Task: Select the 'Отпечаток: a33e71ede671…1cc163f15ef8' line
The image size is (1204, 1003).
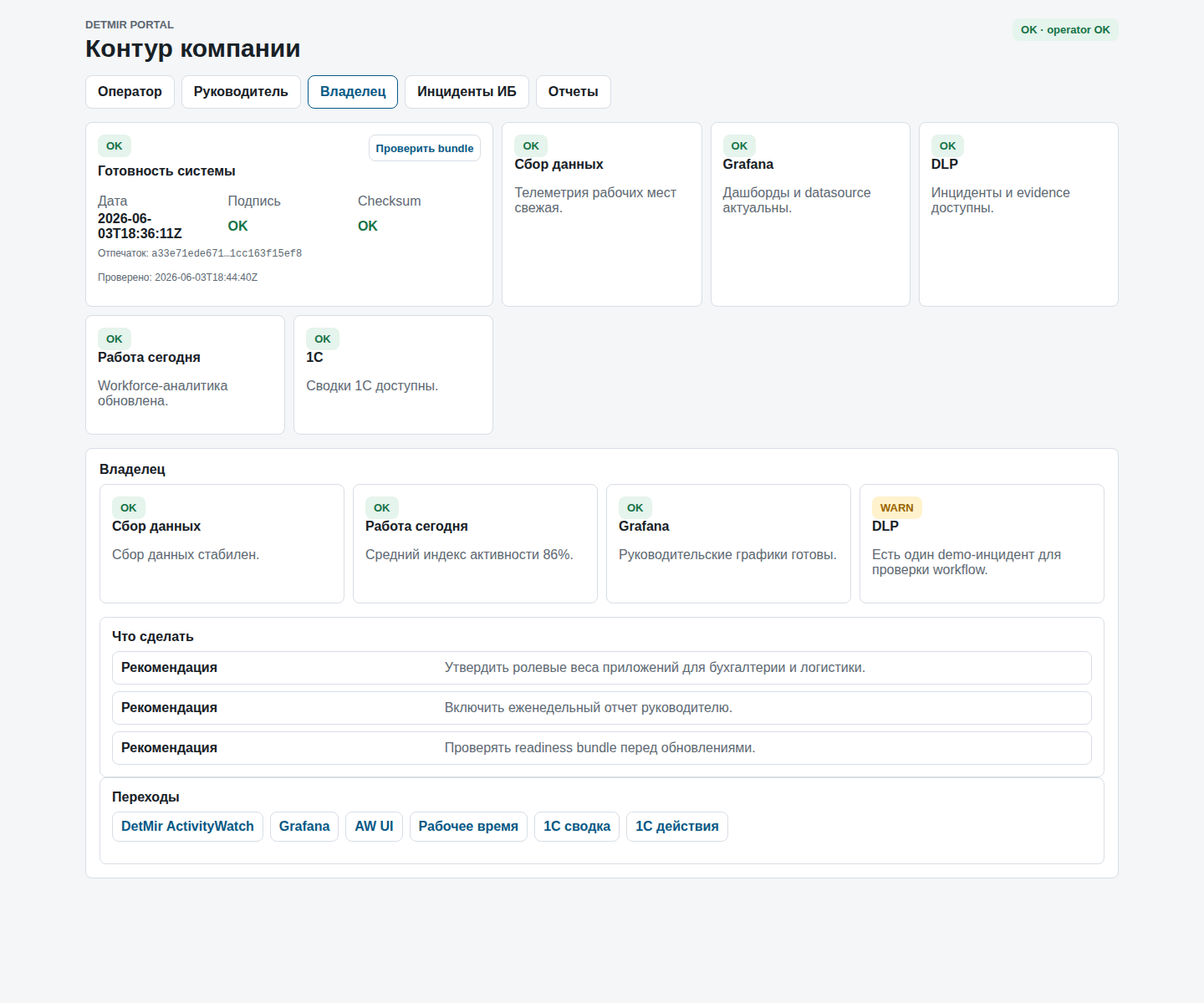Action: (200, 253)
